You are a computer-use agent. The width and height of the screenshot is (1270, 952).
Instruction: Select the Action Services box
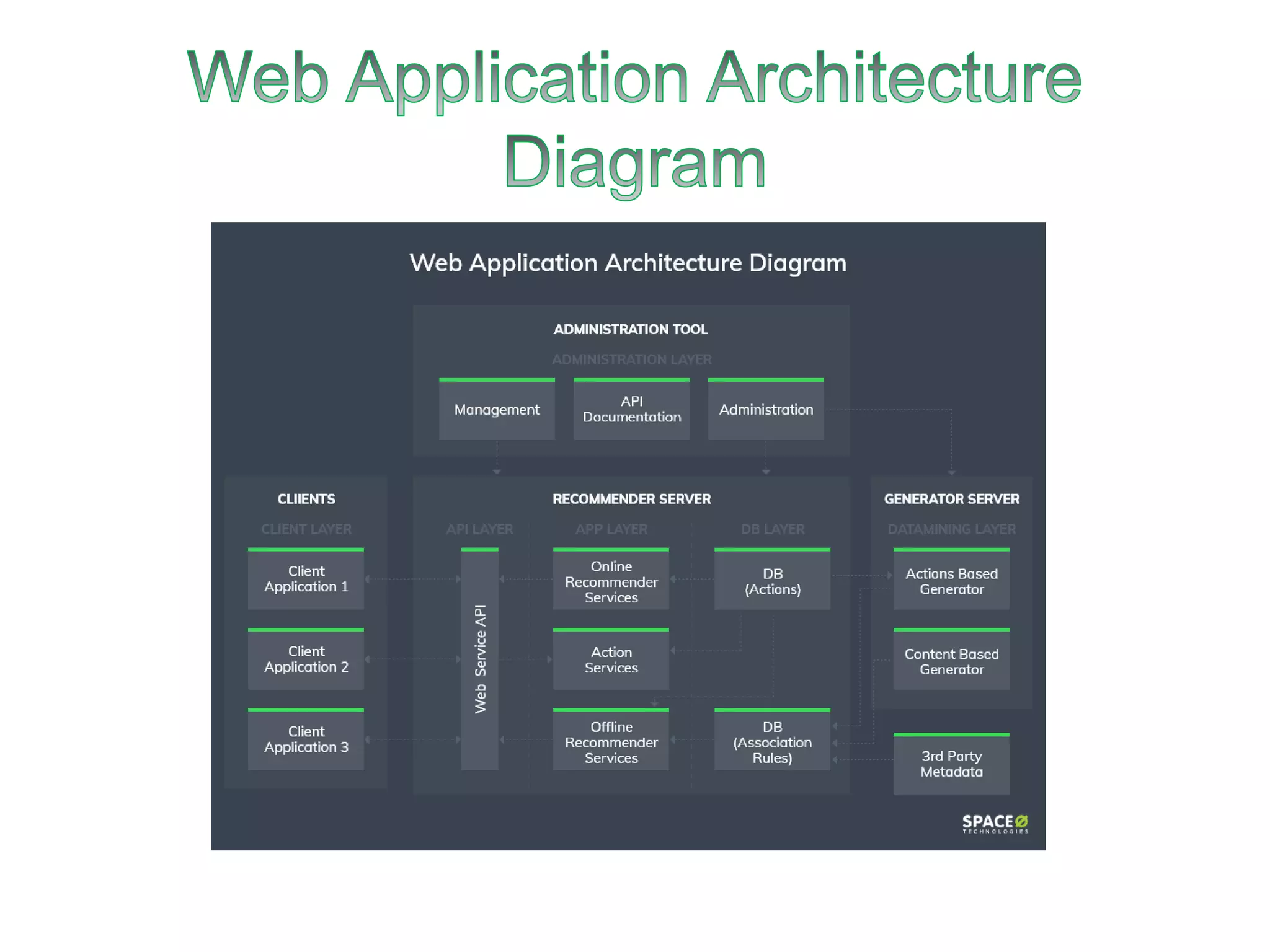tap(611, 660)
